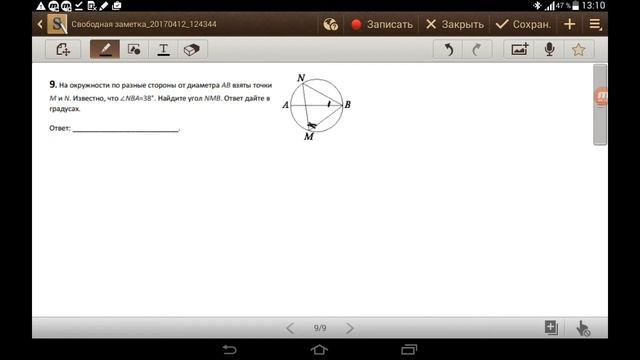Undo the last stroke
Image resolution: width=640 pixels, height=360 pixels.
tap(448, 49)
